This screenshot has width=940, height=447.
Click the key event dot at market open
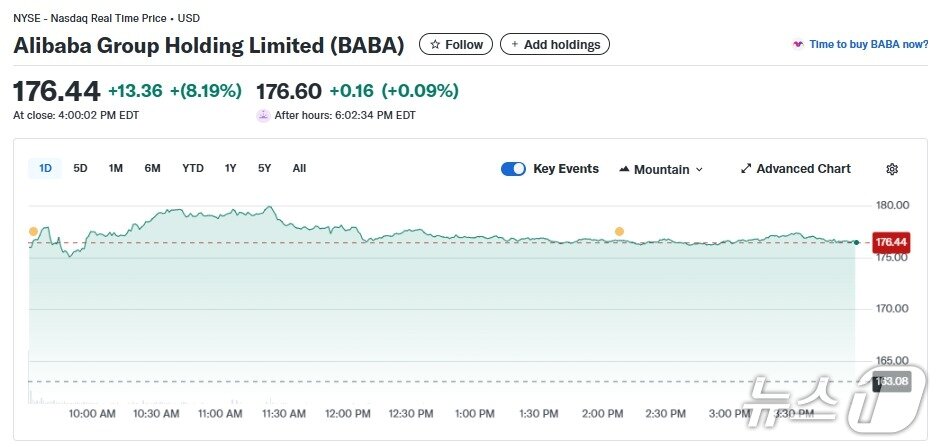[33, 231]
